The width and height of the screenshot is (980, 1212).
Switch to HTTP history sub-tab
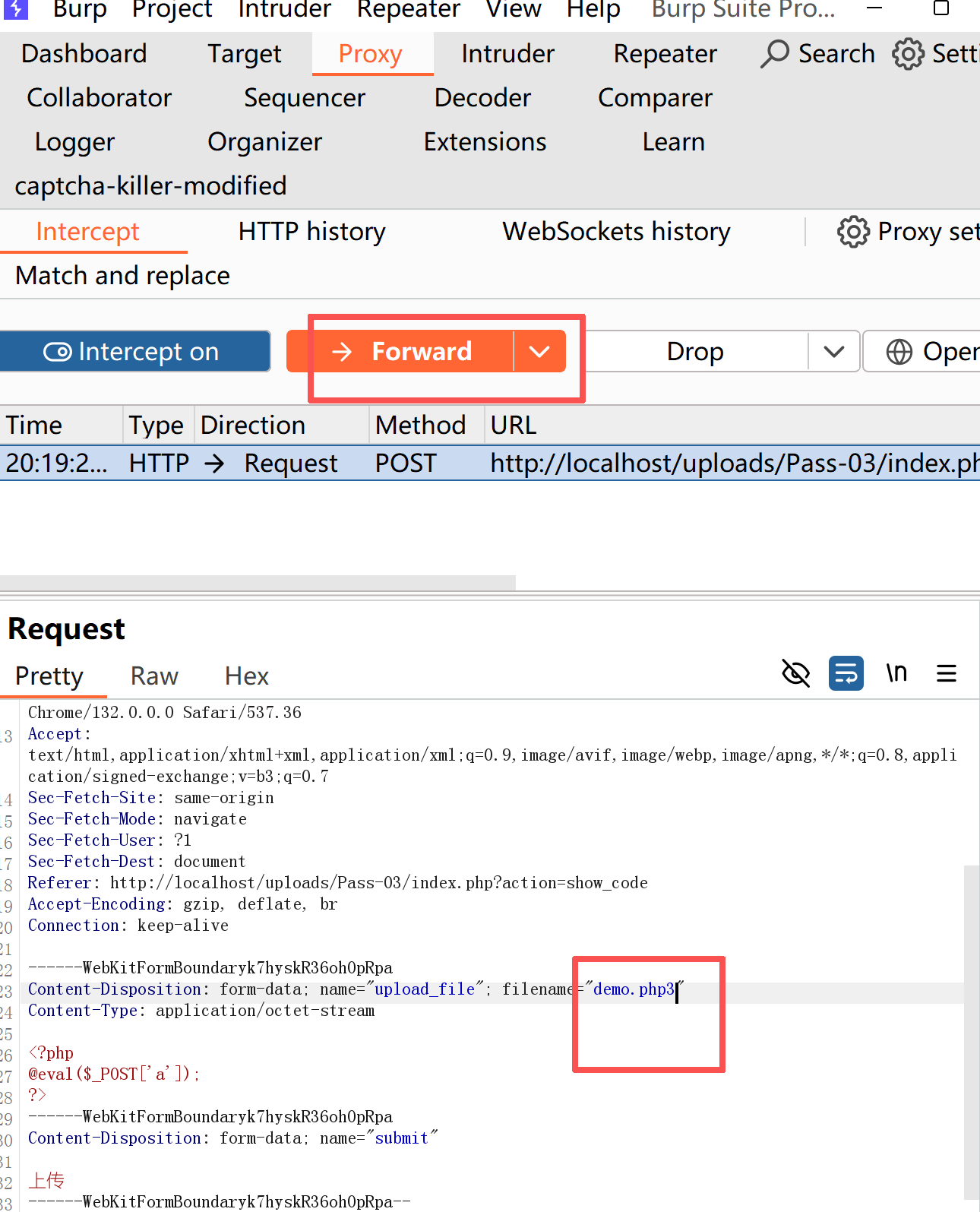click(312, 232)
